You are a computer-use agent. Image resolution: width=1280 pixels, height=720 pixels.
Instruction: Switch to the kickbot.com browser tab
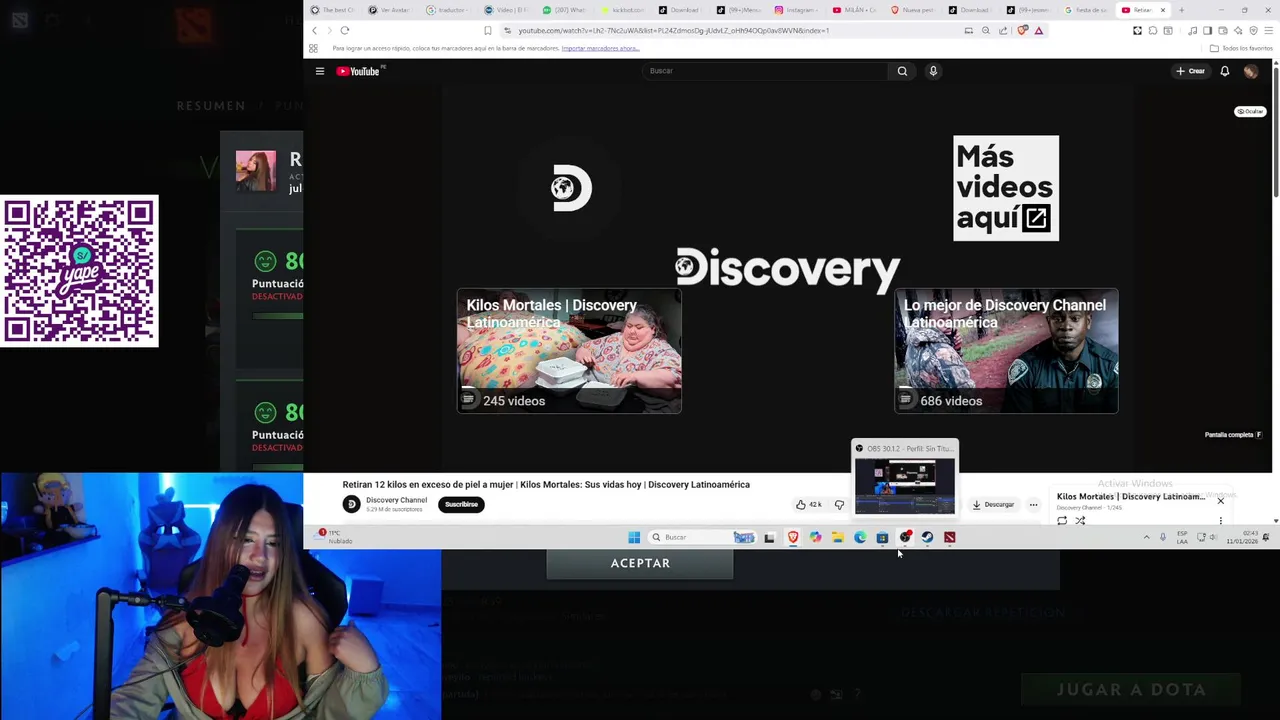(x=621, y=10)
